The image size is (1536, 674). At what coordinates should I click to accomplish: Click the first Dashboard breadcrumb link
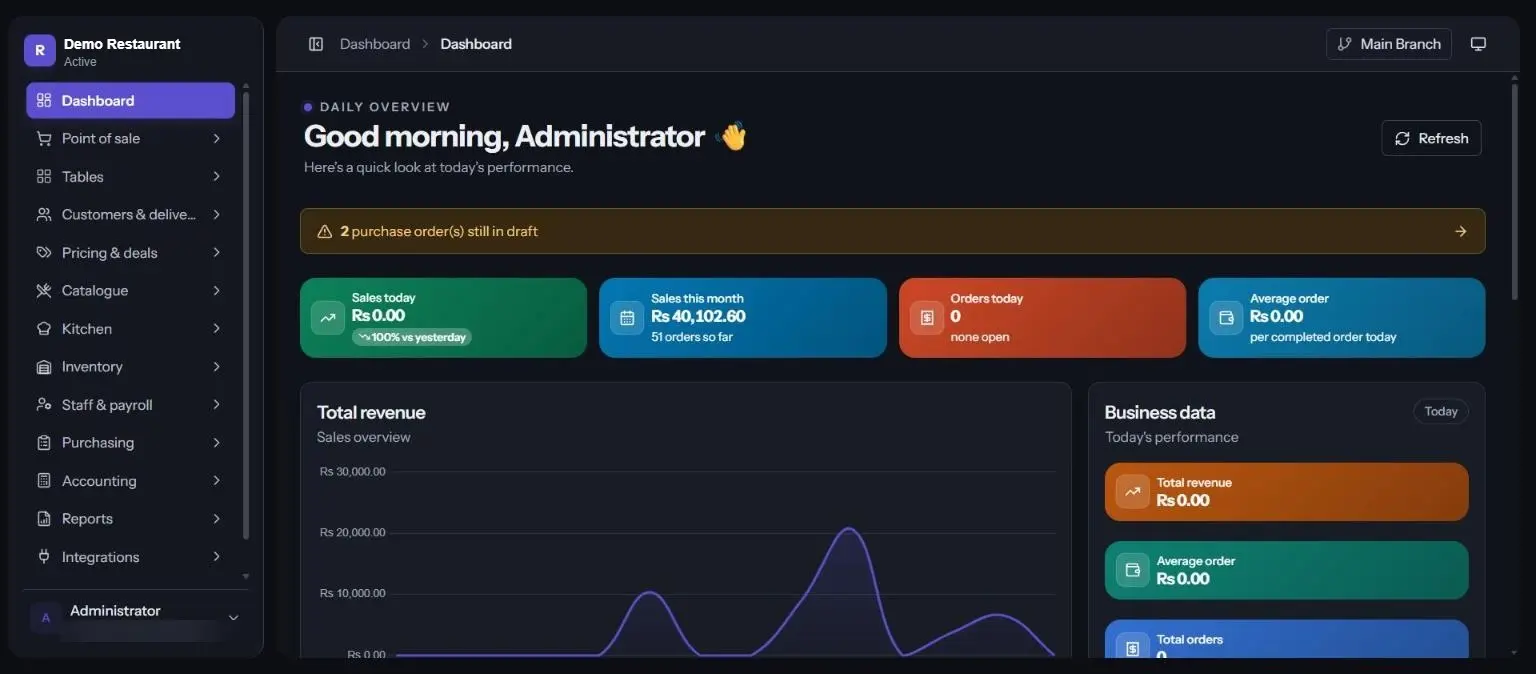click(x=375, y=44)
